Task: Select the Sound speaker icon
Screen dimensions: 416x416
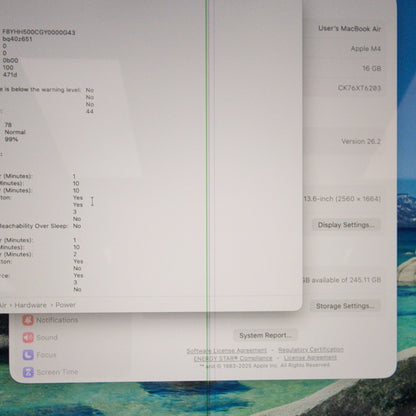Action: coord(28,338)
